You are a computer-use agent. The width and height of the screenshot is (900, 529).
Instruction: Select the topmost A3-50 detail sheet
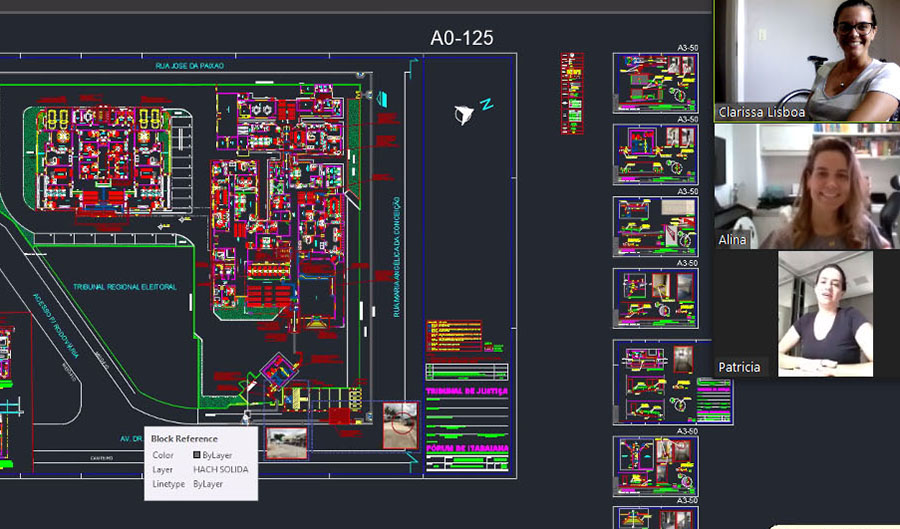click(655, 82)
